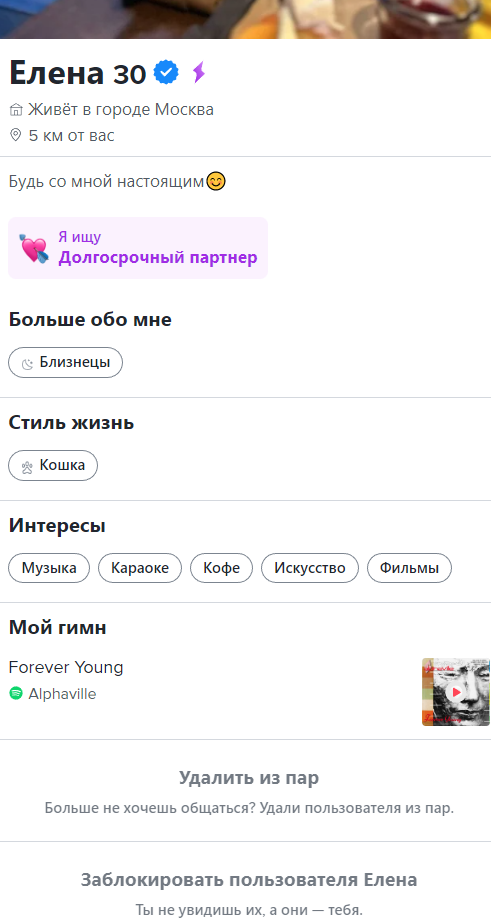Viewport: 491px width, 924px height.
Task: Click the home icon beside Живёт в городе Москва
Action: pos(16,110)
